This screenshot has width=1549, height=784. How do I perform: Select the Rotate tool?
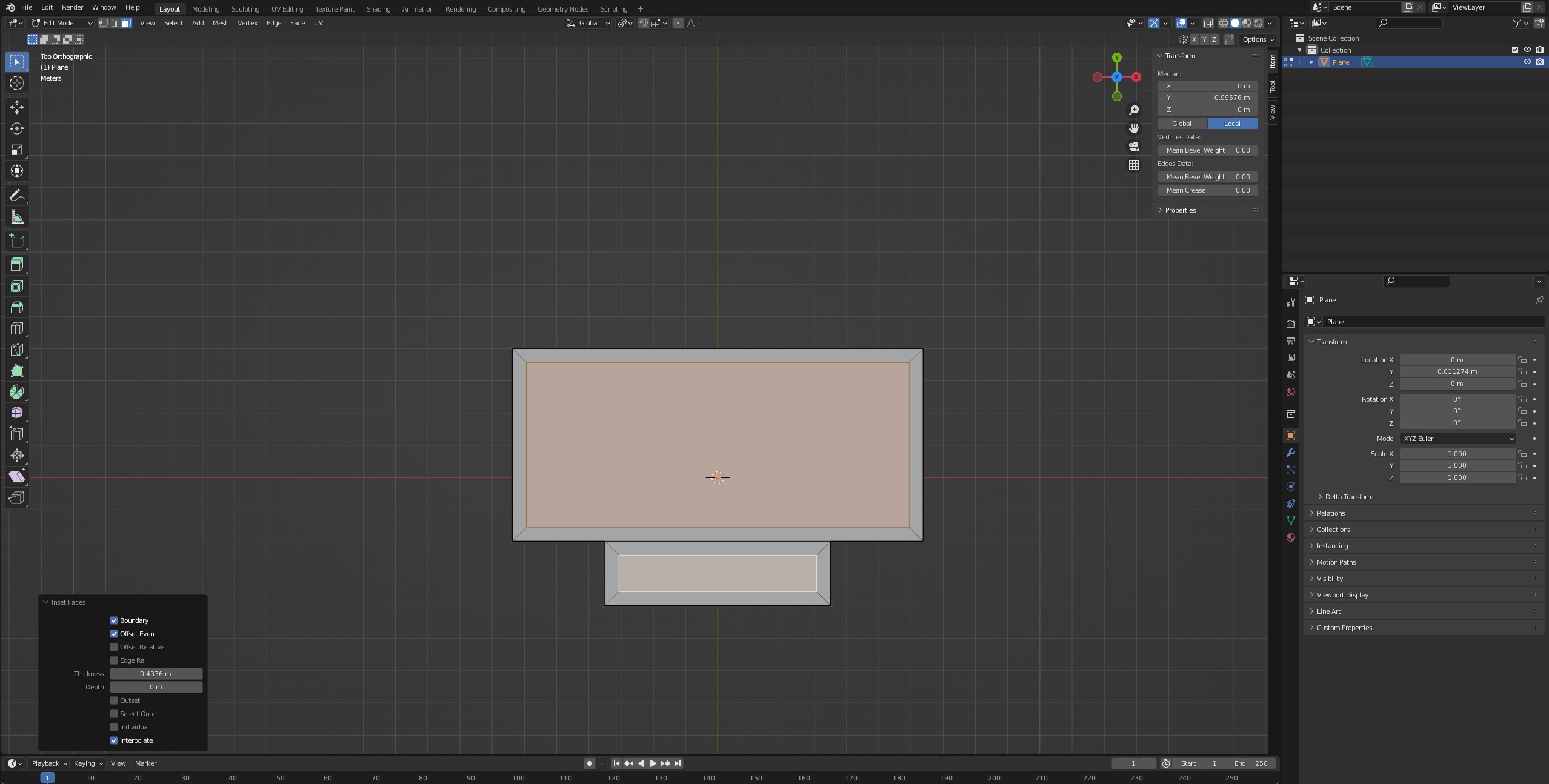tap(17, 128)
